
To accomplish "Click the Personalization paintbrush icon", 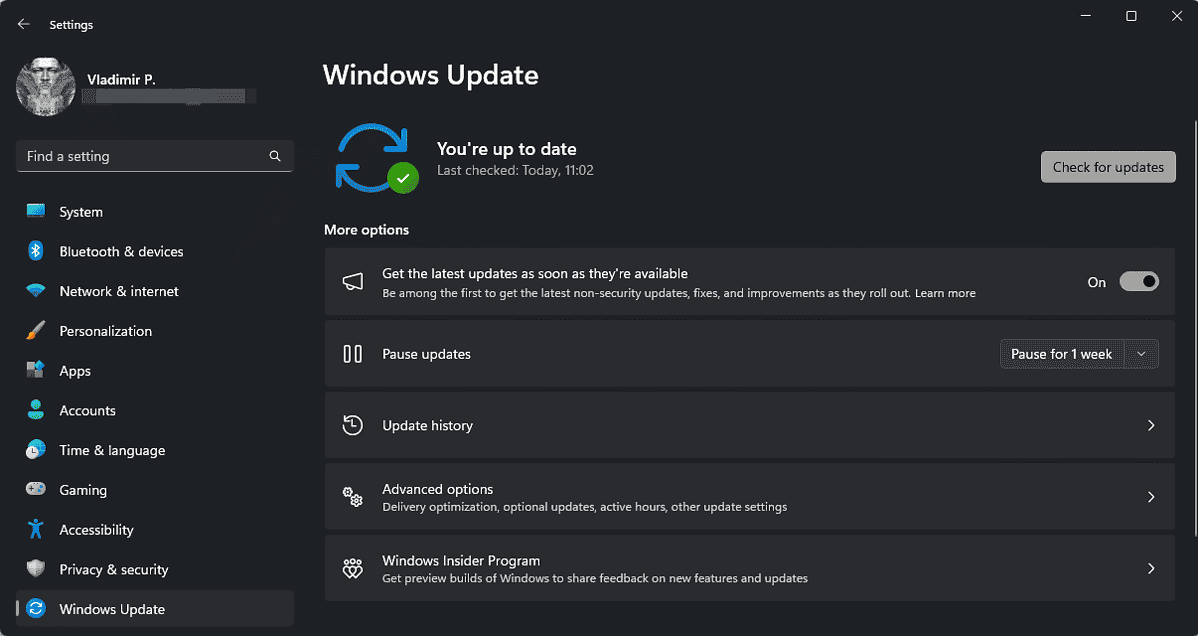I will pyautogui.click(x=35, y=331).
